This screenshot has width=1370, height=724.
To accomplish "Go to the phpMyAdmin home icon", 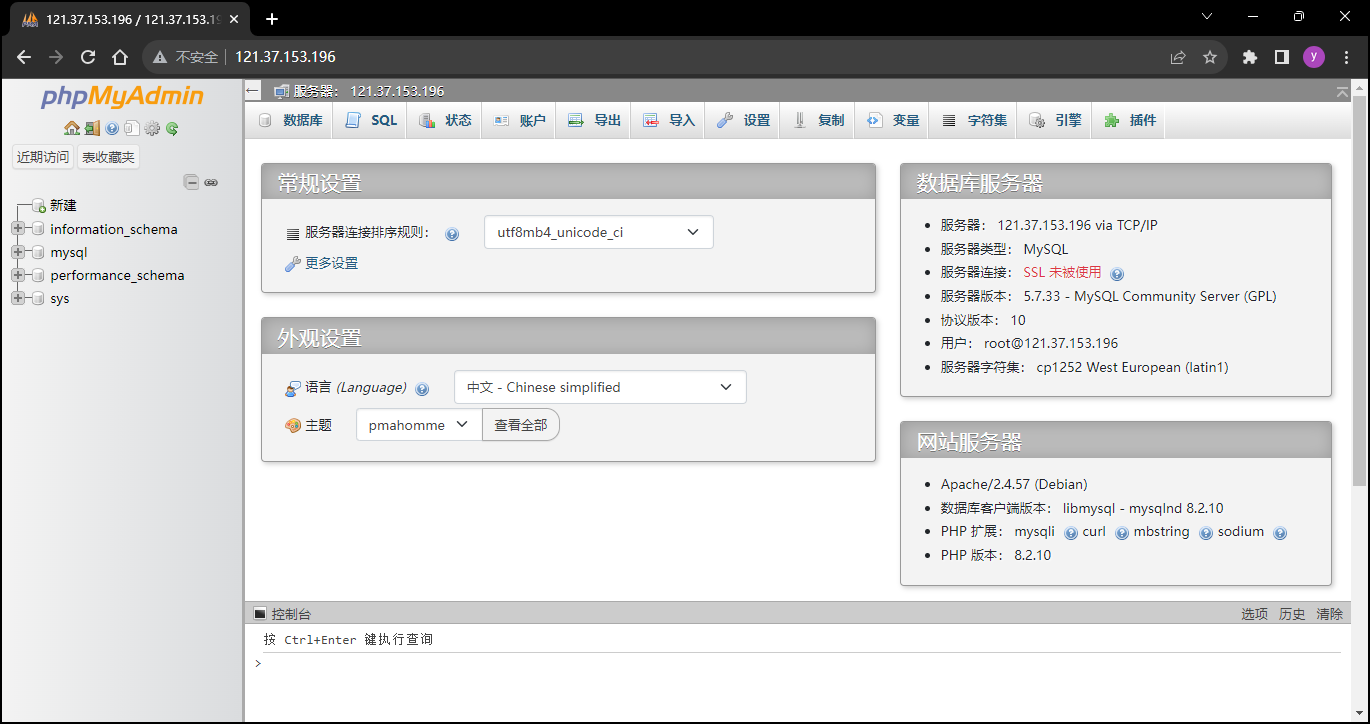I will (72, 128).
